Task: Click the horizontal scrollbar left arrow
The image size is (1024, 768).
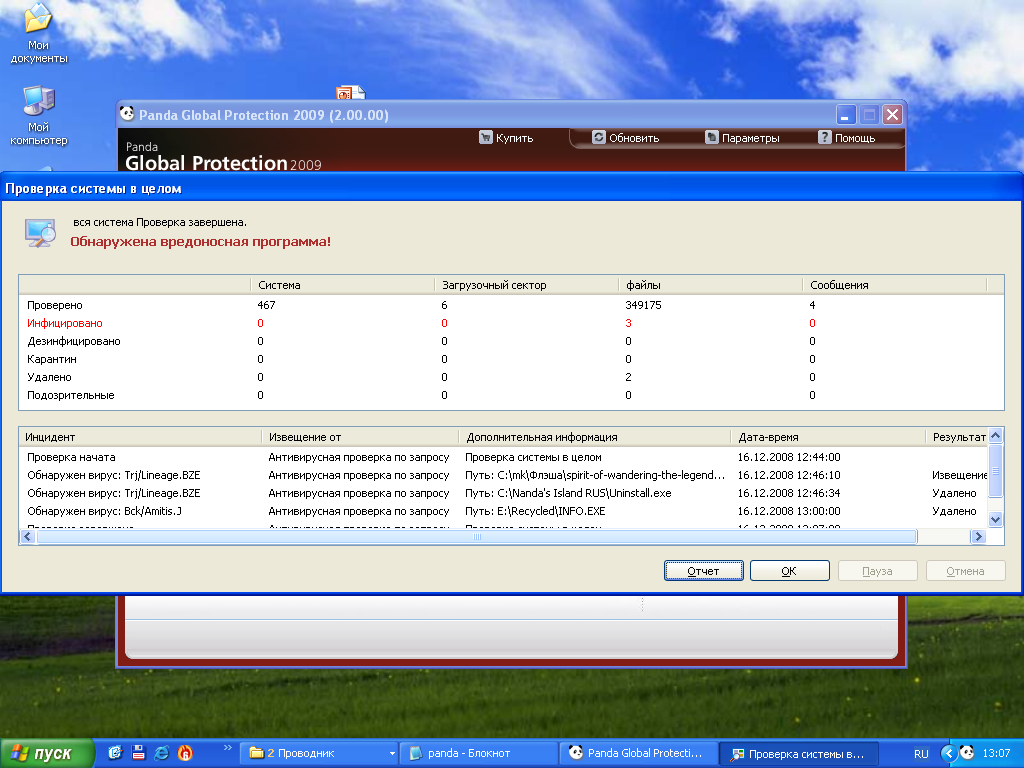Action: (x=27, y=537)
